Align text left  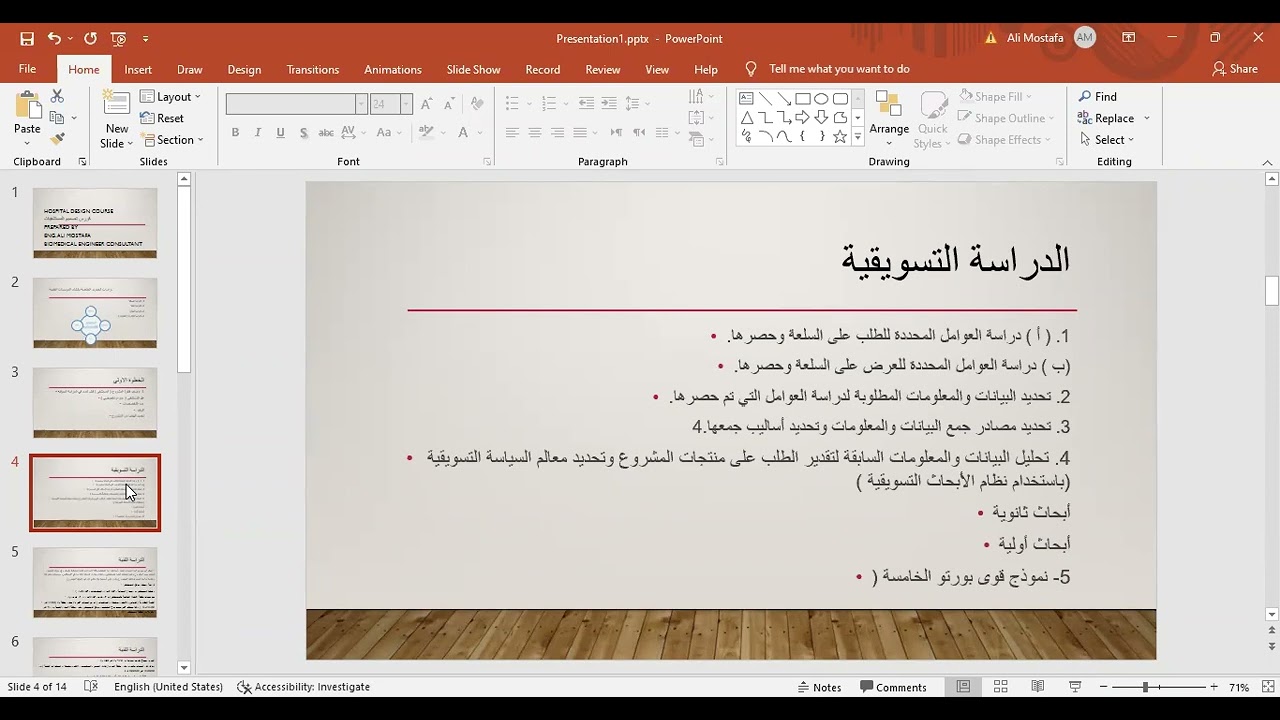512,133
